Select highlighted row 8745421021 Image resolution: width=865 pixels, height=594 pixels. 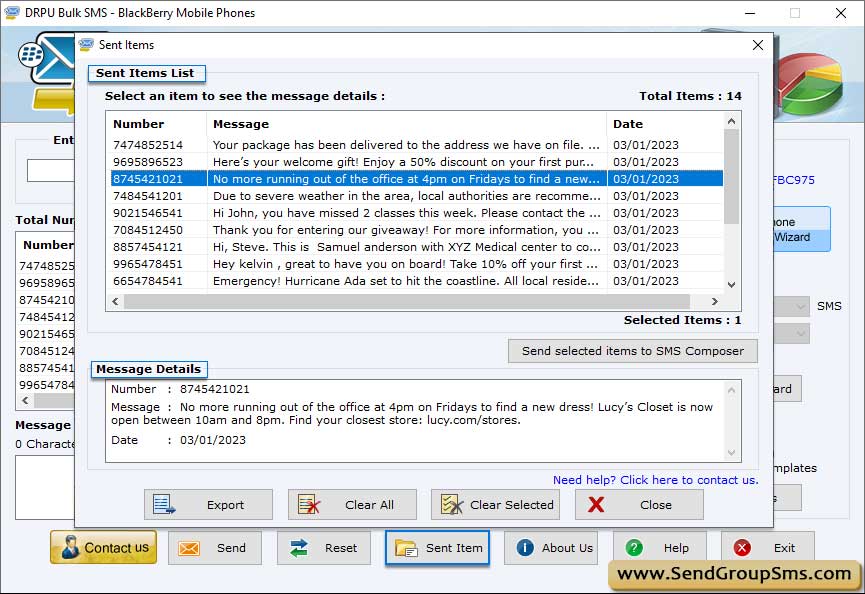(x=415, y=179)
